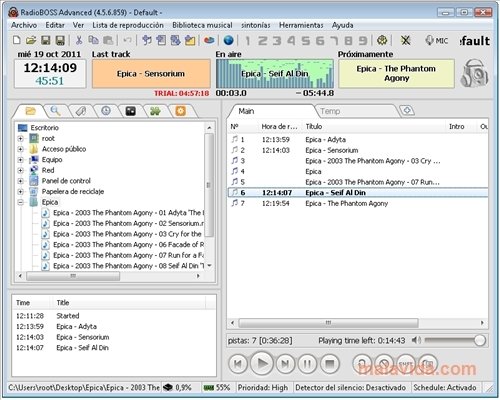Click the volume slider knob
Image resolution: width=500 pixels, height=400 pixels.
coord(480,340)
